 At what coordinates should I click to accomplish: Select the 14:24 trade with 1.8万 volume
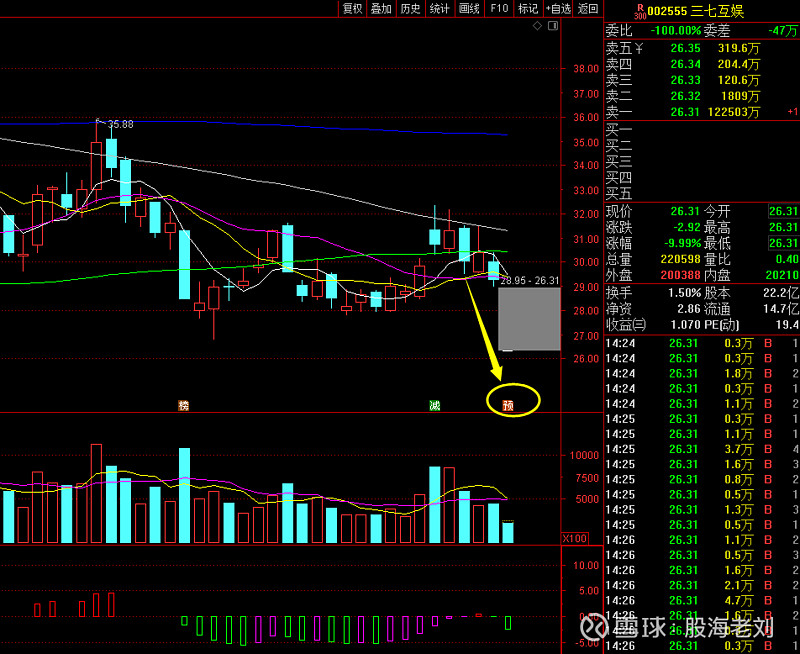click(x=702, y=373)
